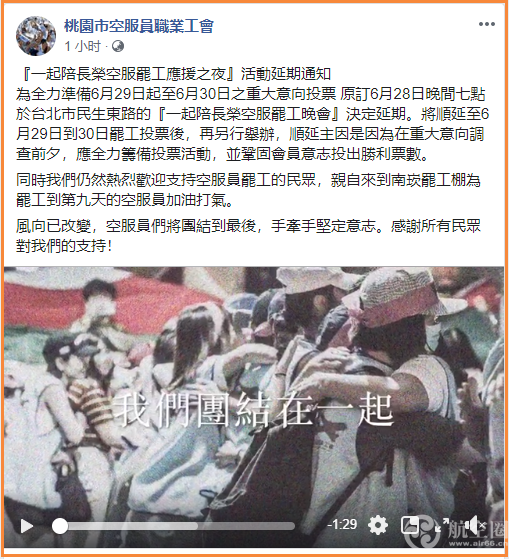509x559 pixels.
Task: Expand the video to fullscreen
Action: 441,525
